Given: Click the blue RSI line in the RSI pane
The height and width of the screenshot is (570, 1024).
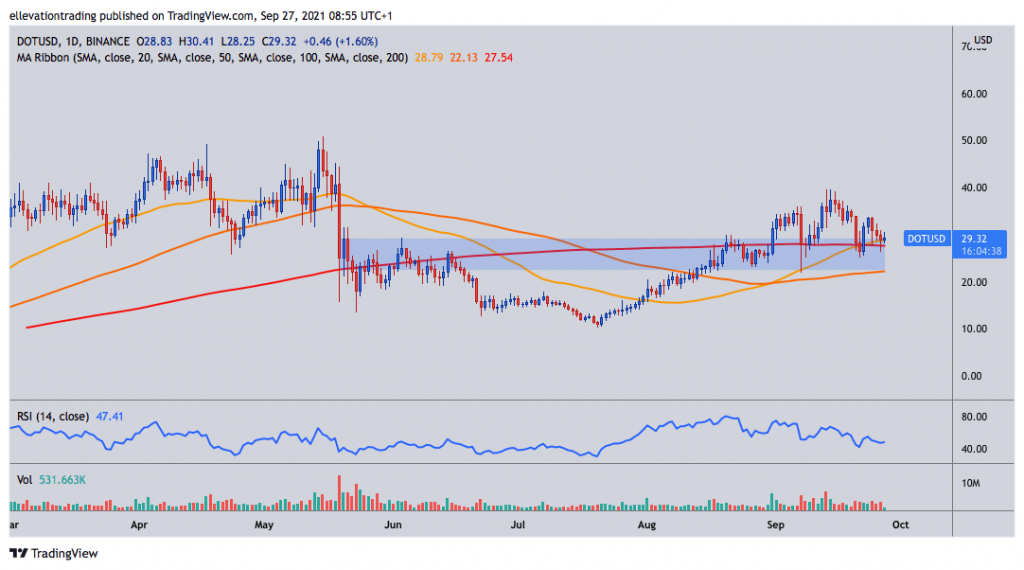Looking at the screenshot, I should (447, 434).
